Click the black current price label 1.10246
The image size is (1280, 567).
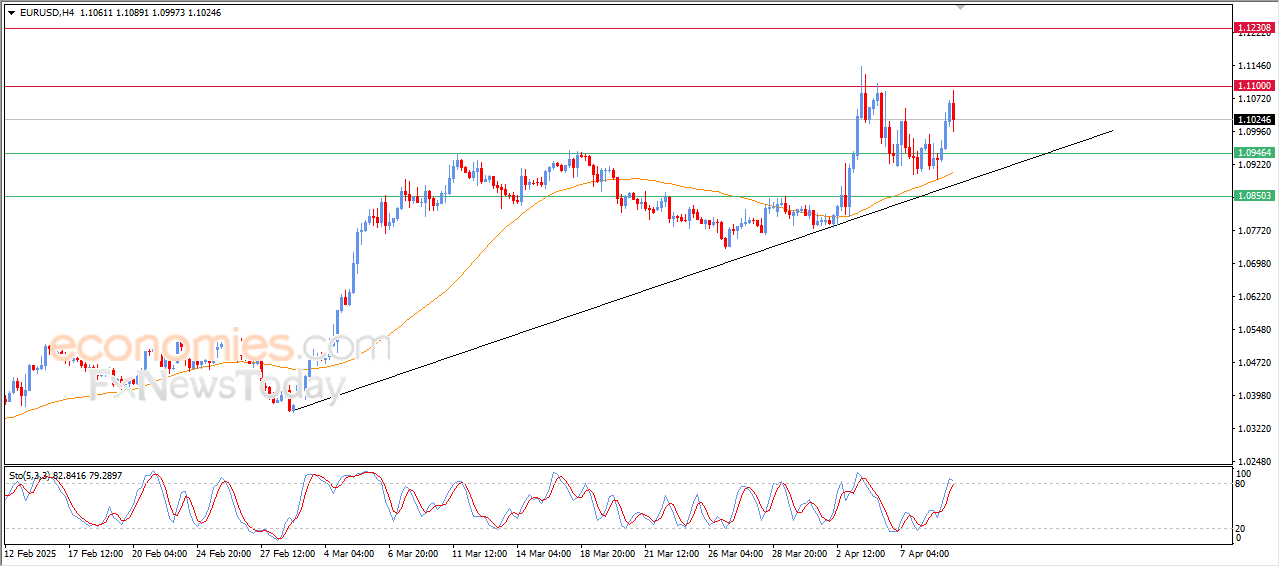1254,119
